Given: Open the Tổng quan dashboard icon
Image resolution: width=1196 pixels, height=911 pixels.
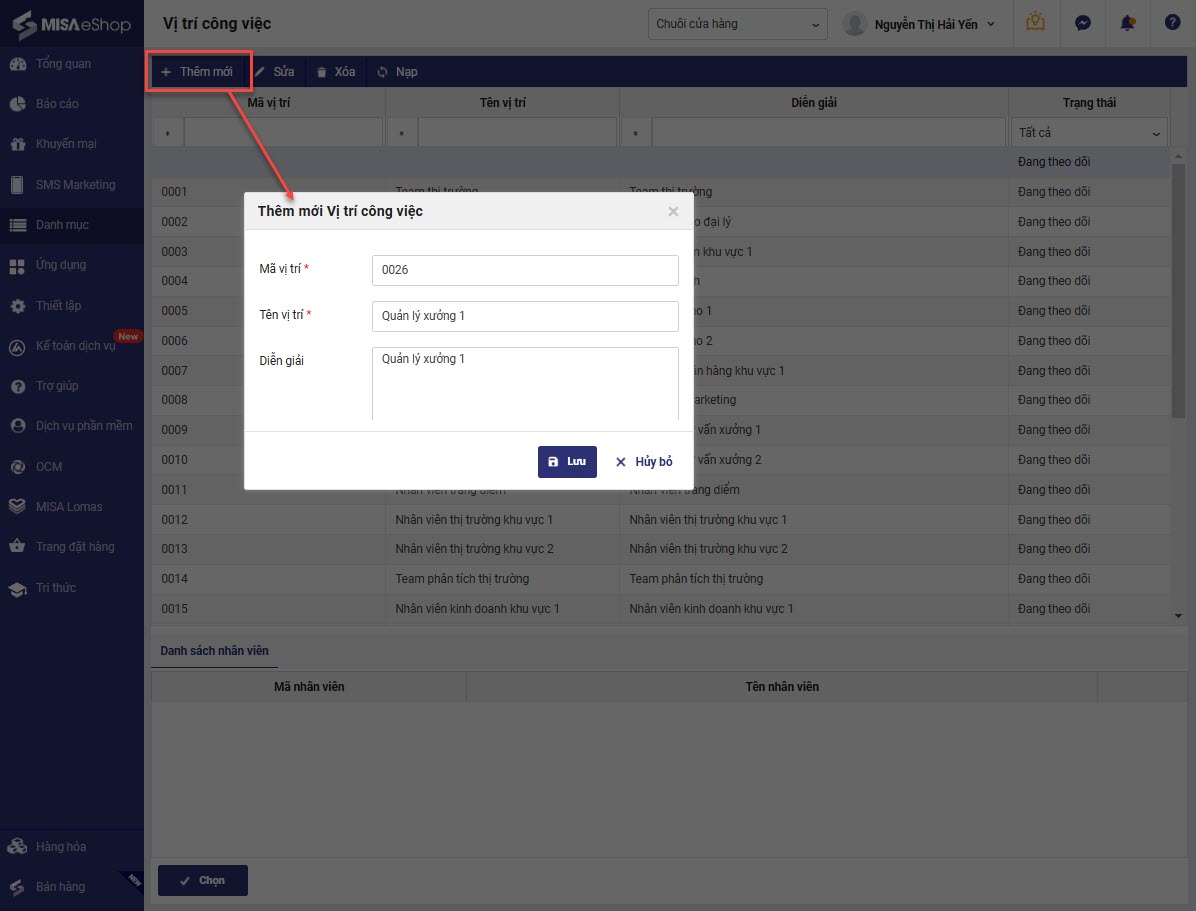Looking at the screenshot, I should pos(18,64).
